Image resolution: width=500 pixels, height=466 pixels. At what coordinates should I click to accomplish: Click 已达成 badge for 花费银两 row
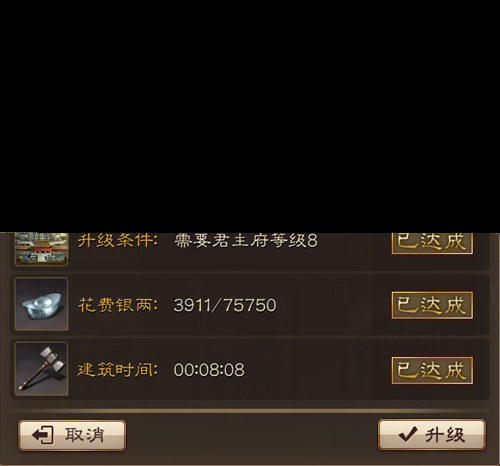coord(432,305)
